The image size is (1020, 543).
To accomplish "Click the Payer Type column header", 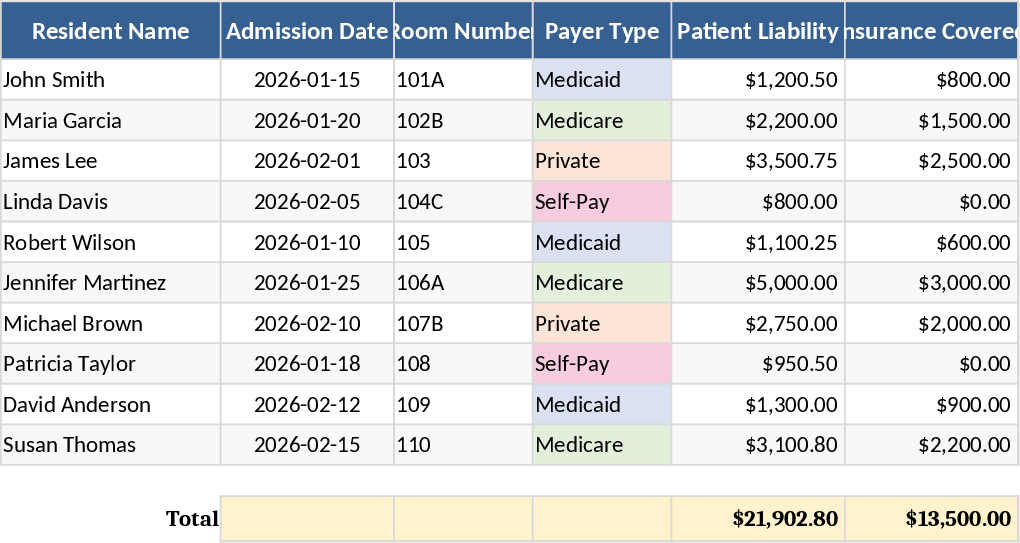I will 602,31.
